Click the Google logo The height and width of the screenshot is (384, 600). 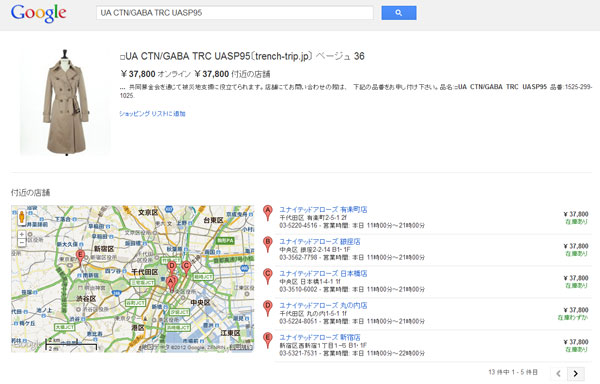38,13
